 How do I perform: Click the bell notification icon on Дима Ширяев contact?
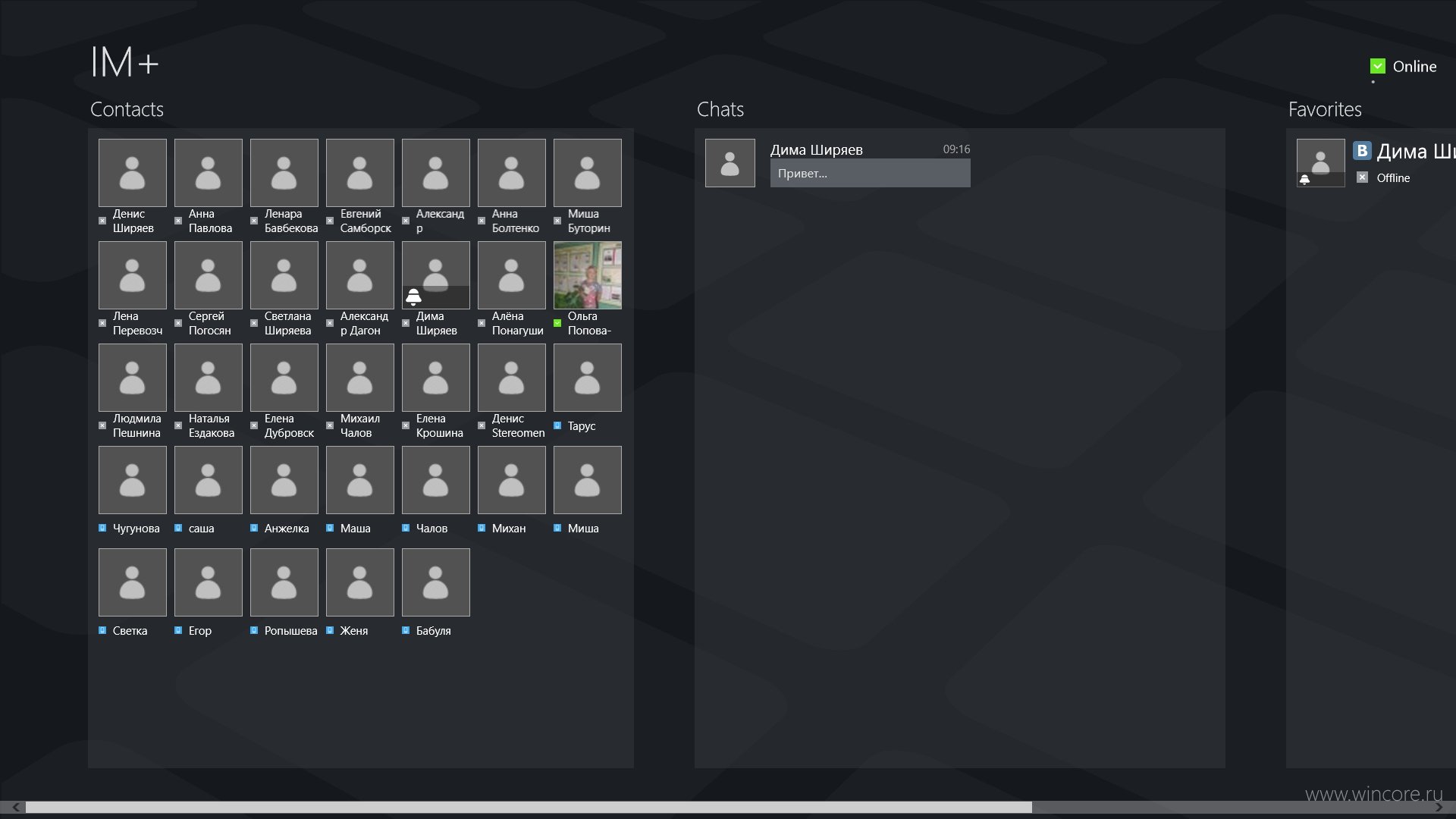[413, 297]
